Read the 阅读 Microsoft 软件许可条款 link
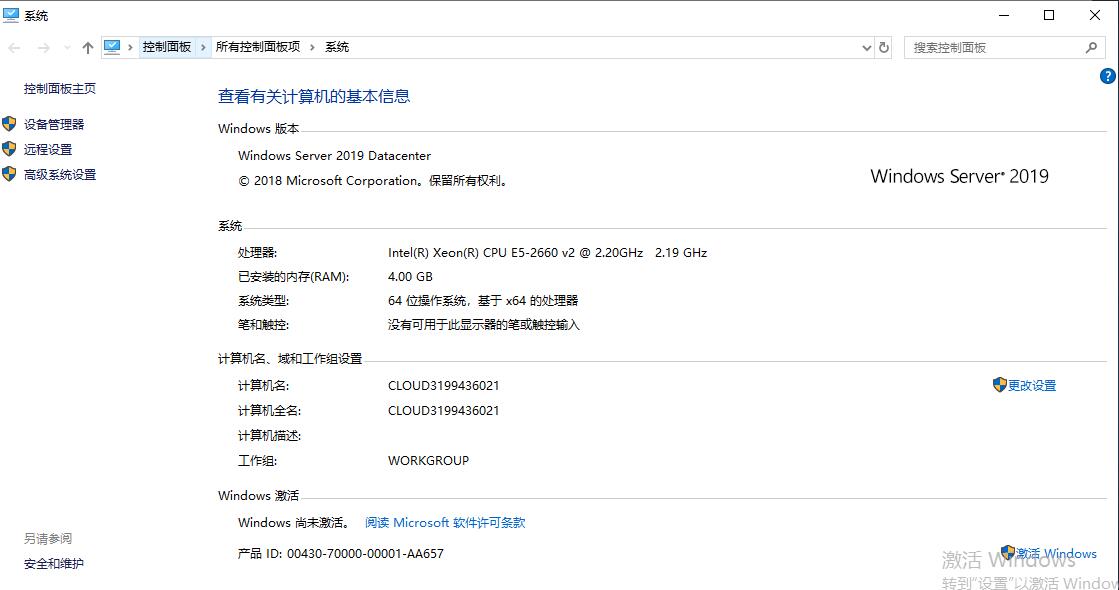 pos(445,522)
